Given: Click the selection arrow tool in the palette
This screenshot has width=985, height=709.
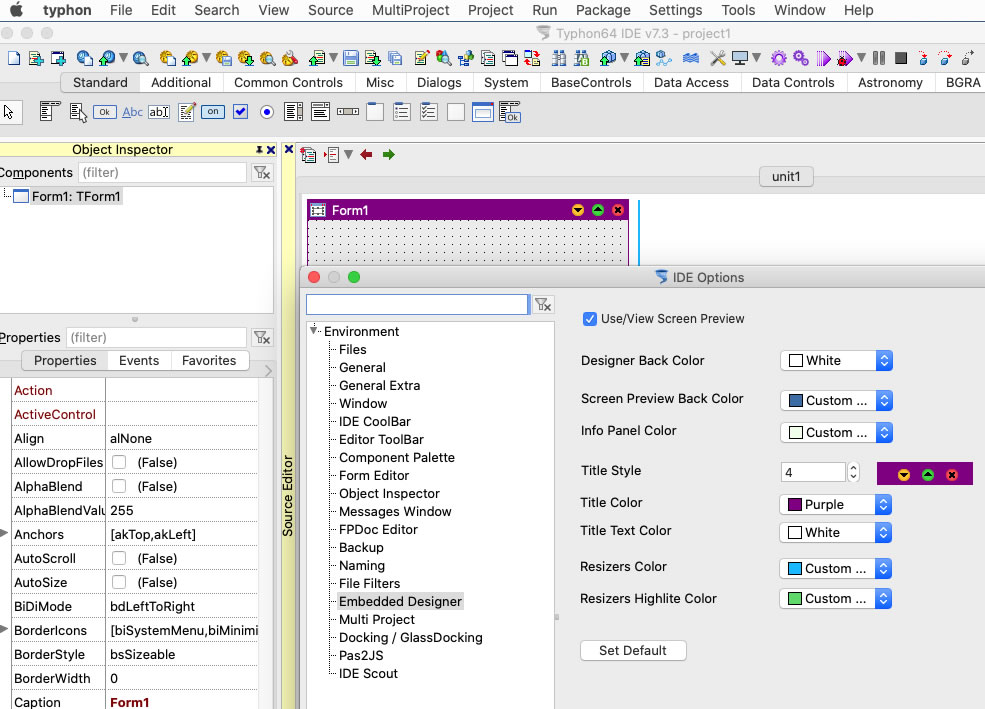Looking at the screenshot, I should [9, 112].
